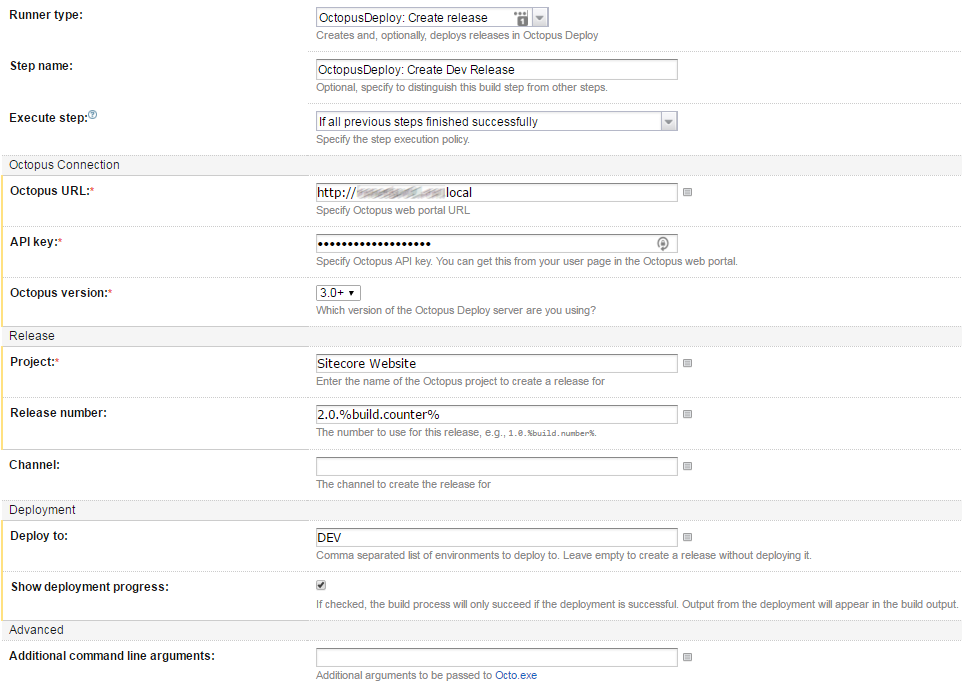Click the password manager icon in API key field

click(663, 244)
